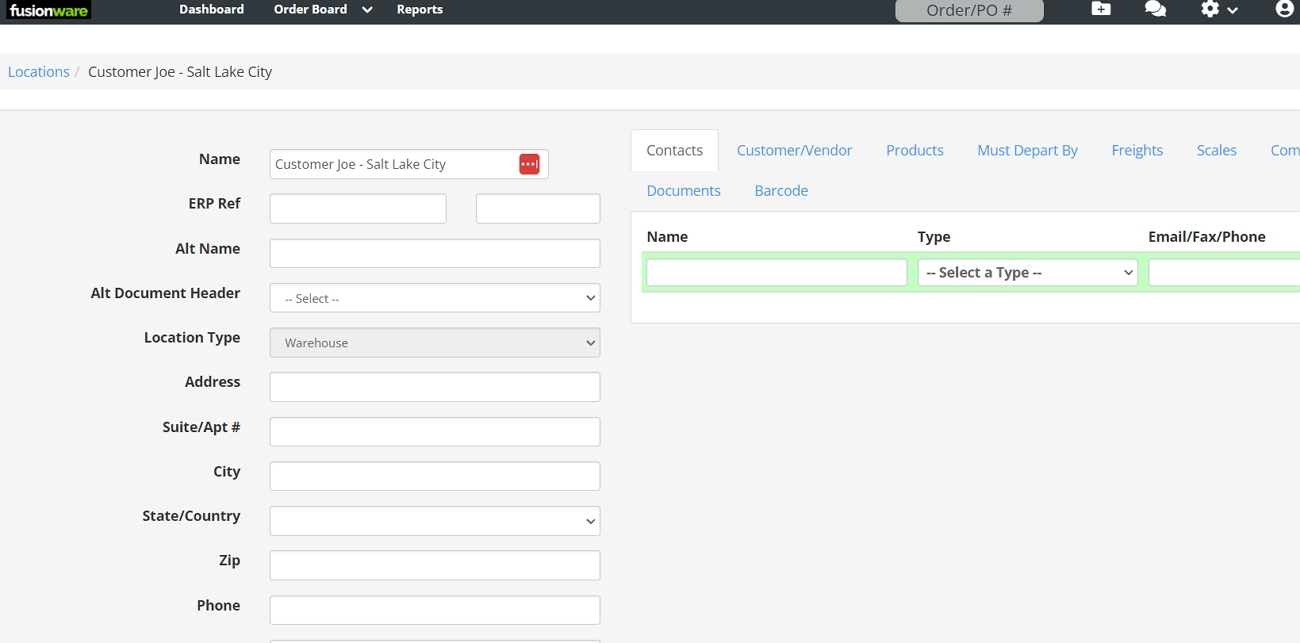Screen dimensions: 1300x643
Task: Open the user account profile icon
Action: pos(1283,9)
